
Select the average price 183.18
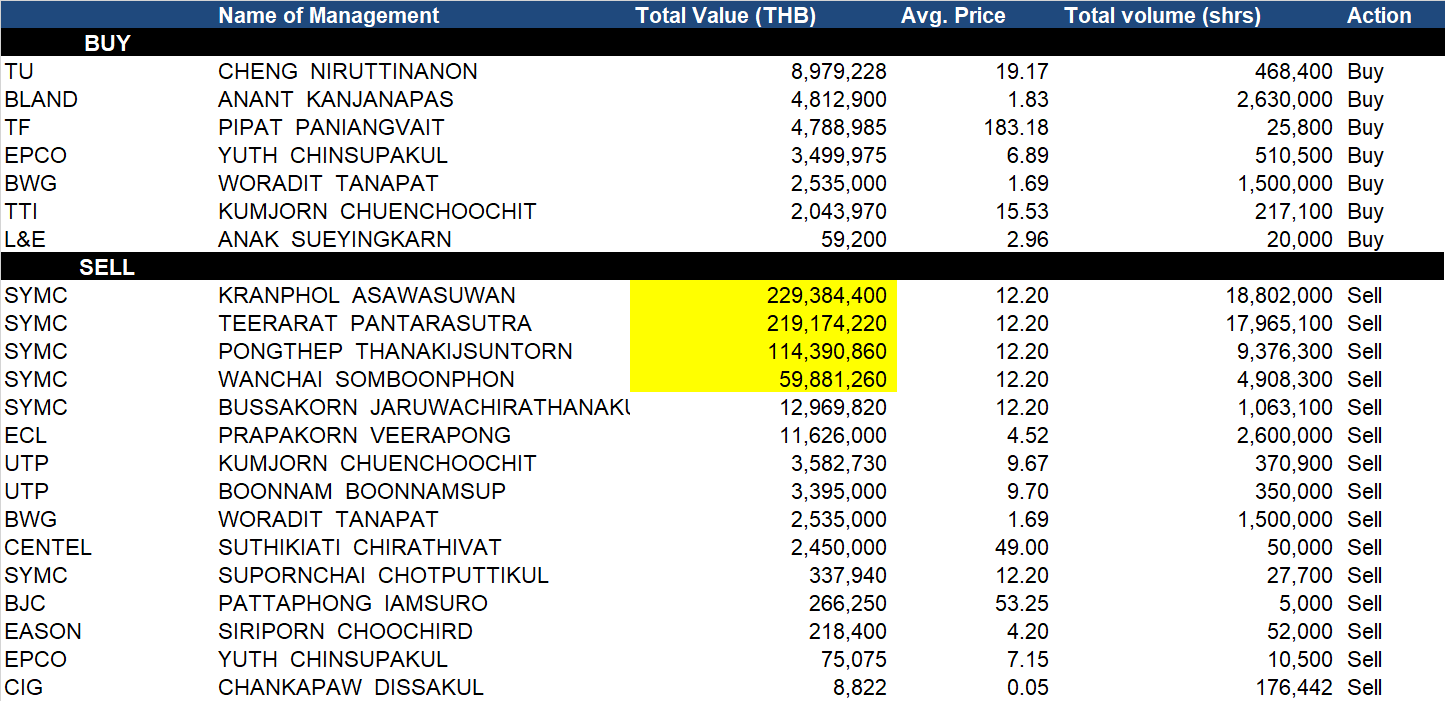pyautogui.click(x=1016, y=127)
